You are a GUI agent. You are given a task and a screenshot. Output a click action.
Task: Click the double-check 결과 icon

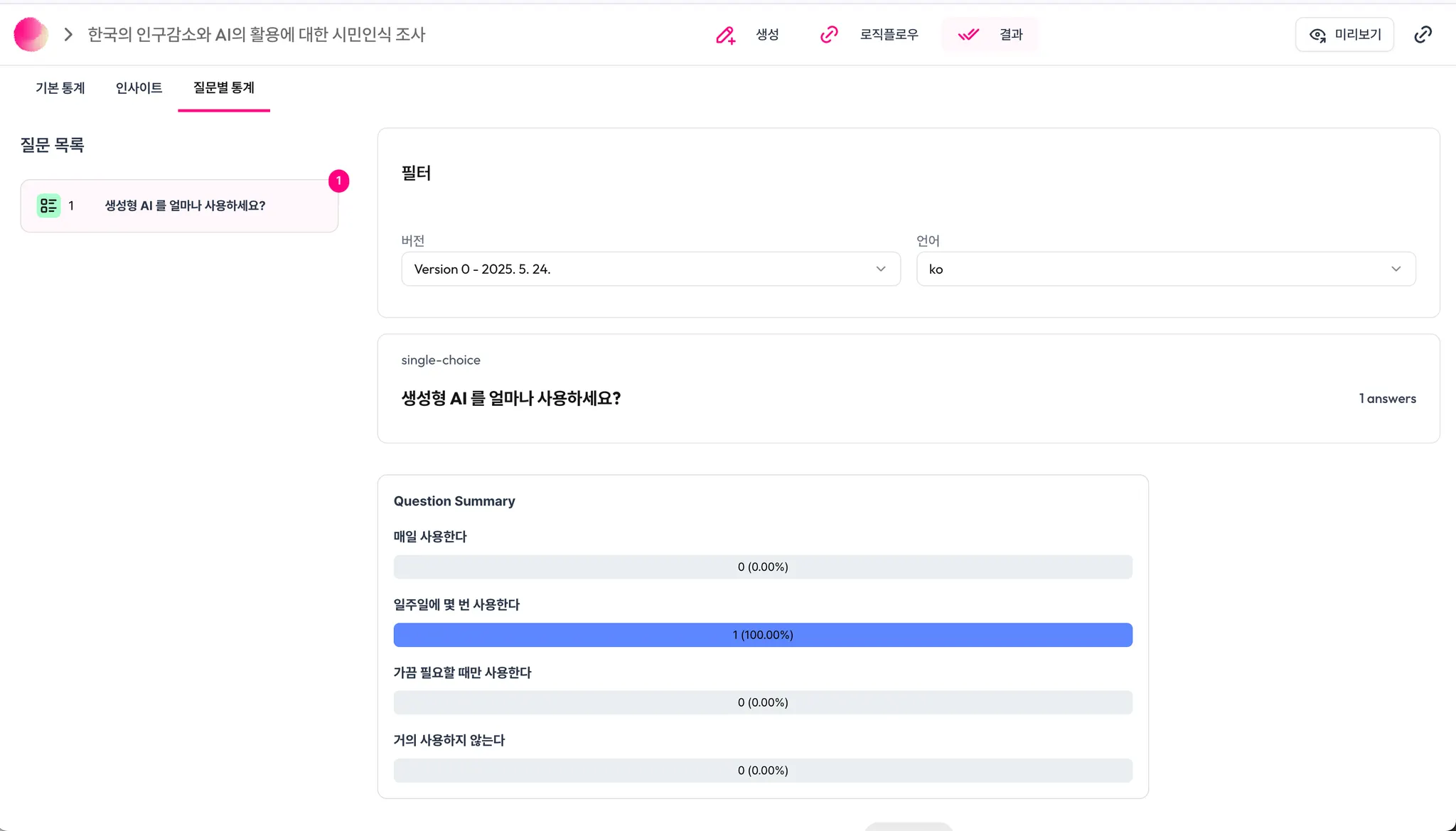[968, 34]
